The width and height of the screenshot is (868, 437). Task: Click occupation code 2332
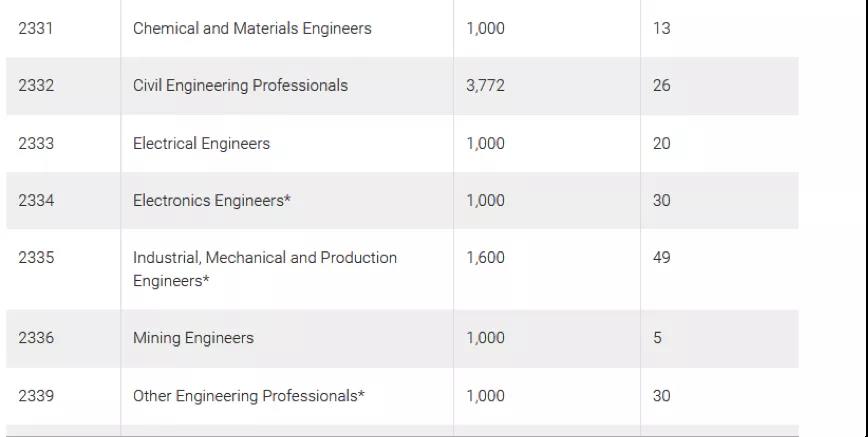(36, 85)
